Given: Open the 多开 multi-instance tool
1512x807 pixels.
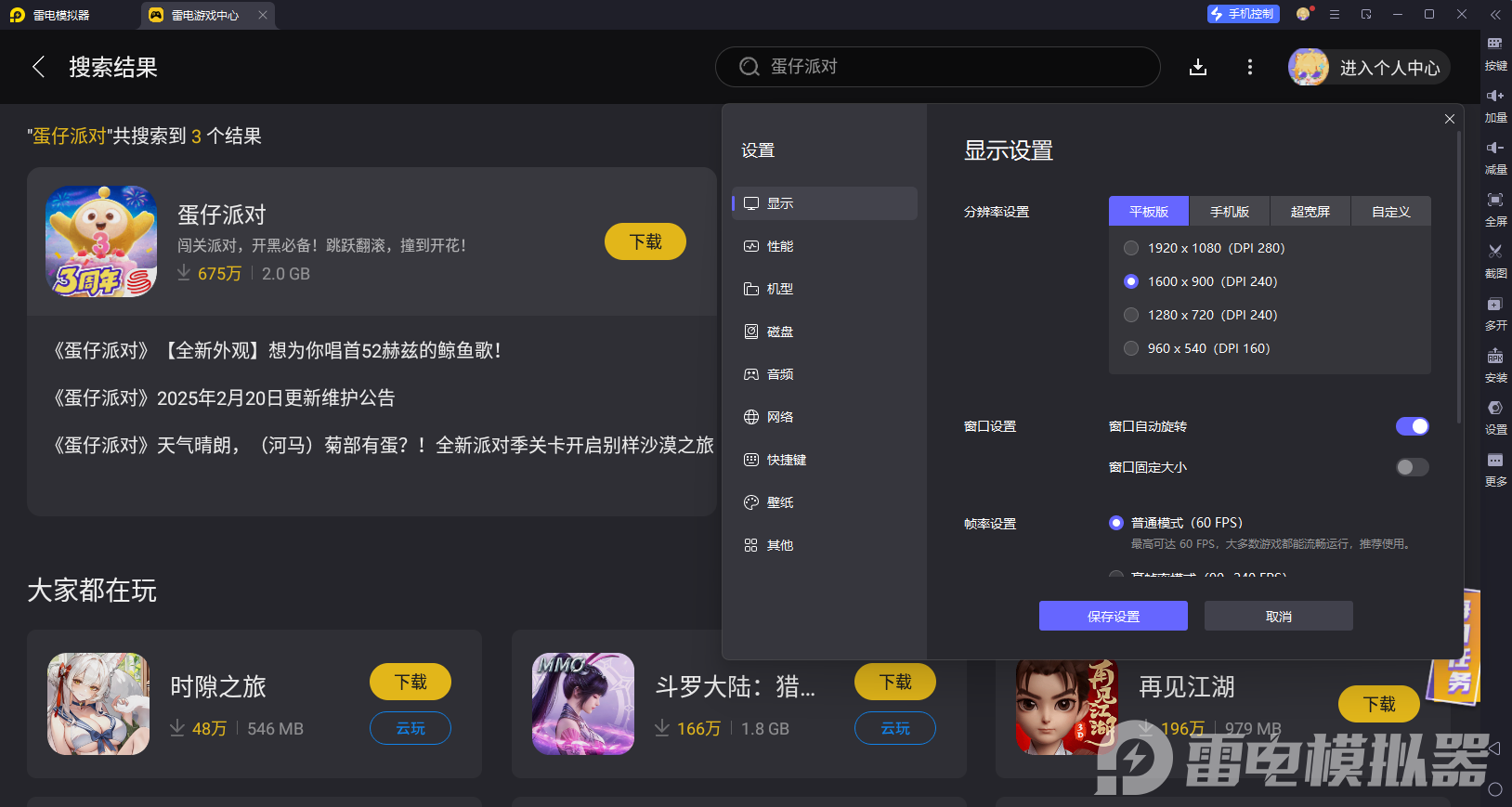Looking at the screenshot, I should tap(1495, 313).
